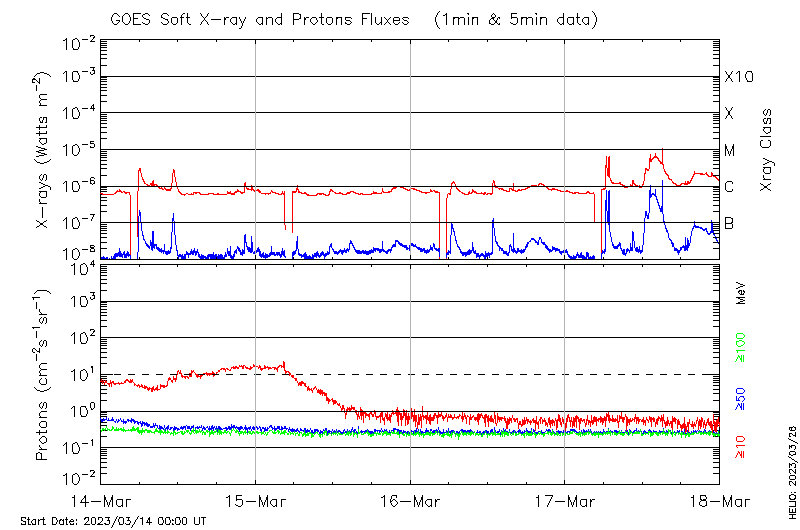The width and height of the screenshot is (800, 530).
Task: Click the 'X-rays (Watts m-2)' axis label
Action: coord(42,149)
